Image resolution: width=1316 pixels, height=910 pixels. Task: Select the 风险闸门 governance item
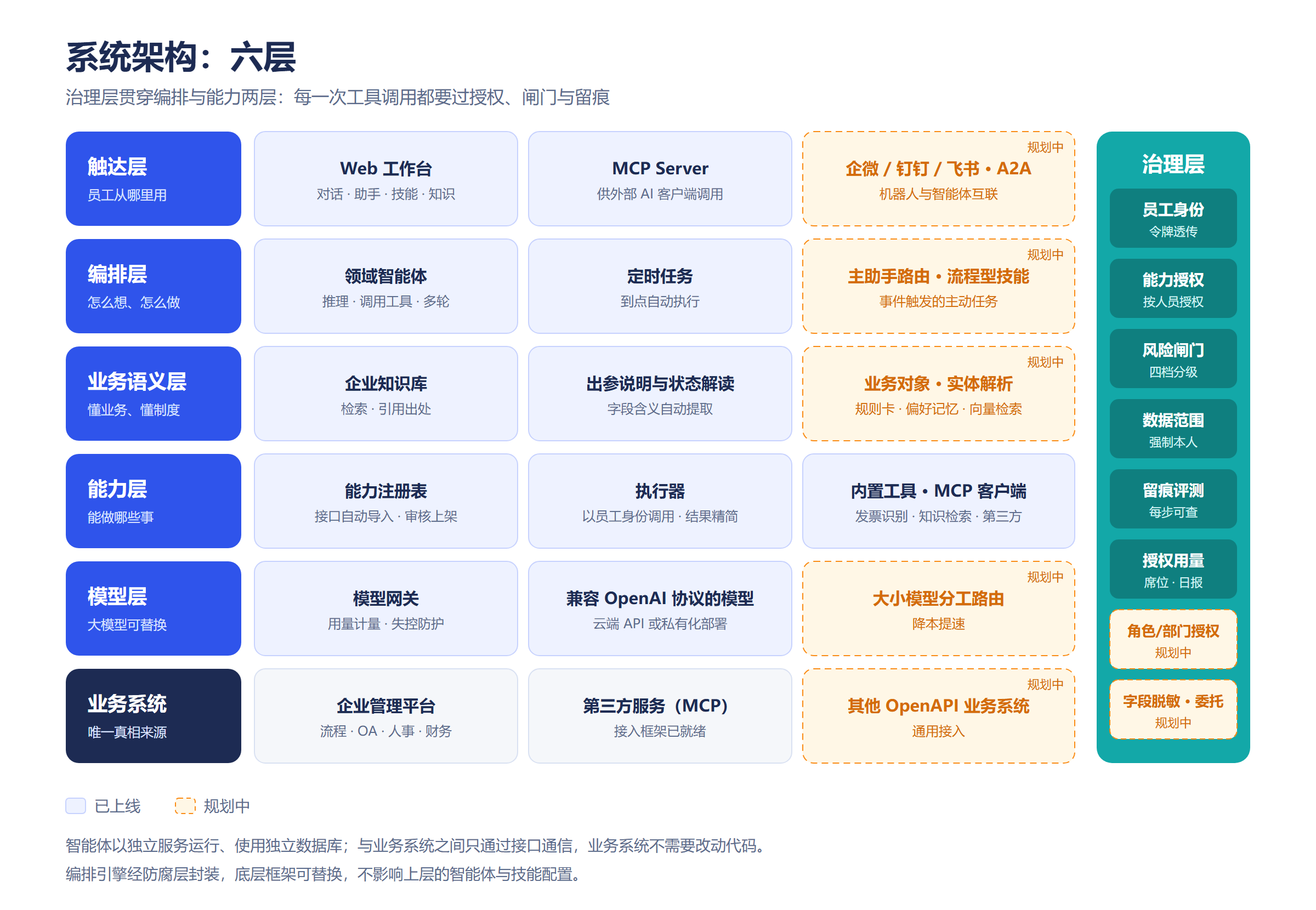pyautogui.click(x=1172, y=359)
